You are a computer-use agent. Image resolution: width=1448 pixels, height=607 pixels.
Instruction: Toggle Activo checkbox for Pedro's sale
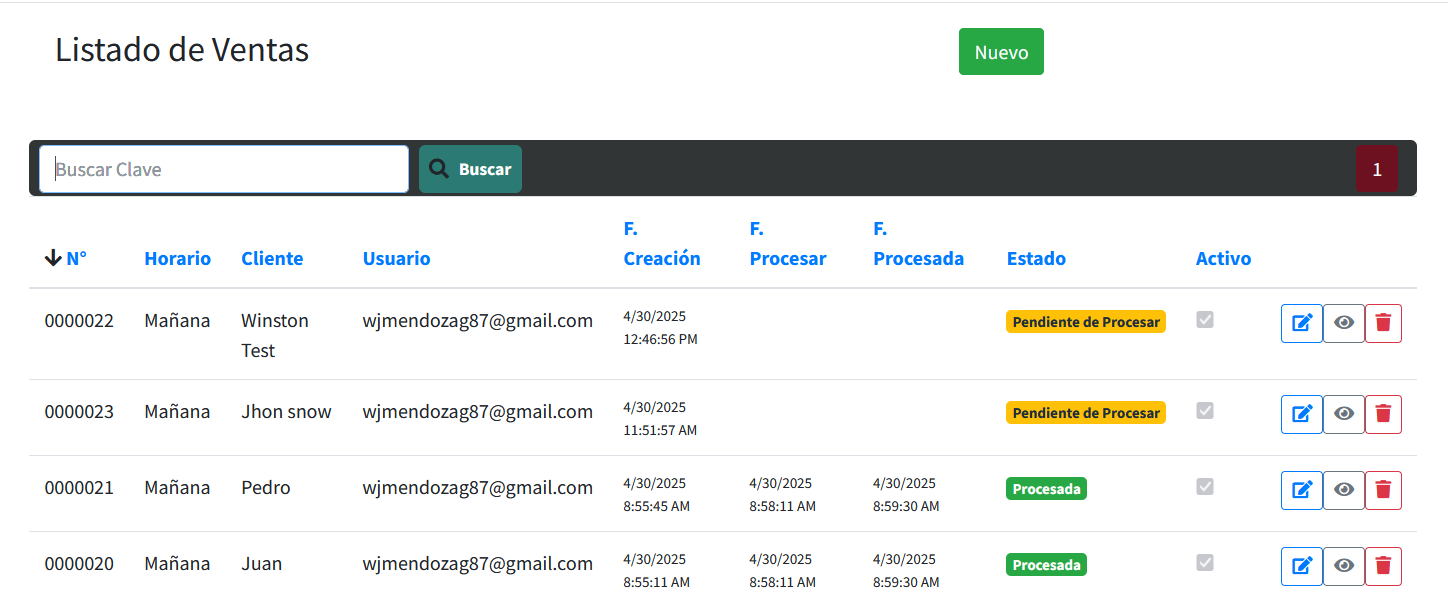pyautogui.click(x=1205, y=487)
